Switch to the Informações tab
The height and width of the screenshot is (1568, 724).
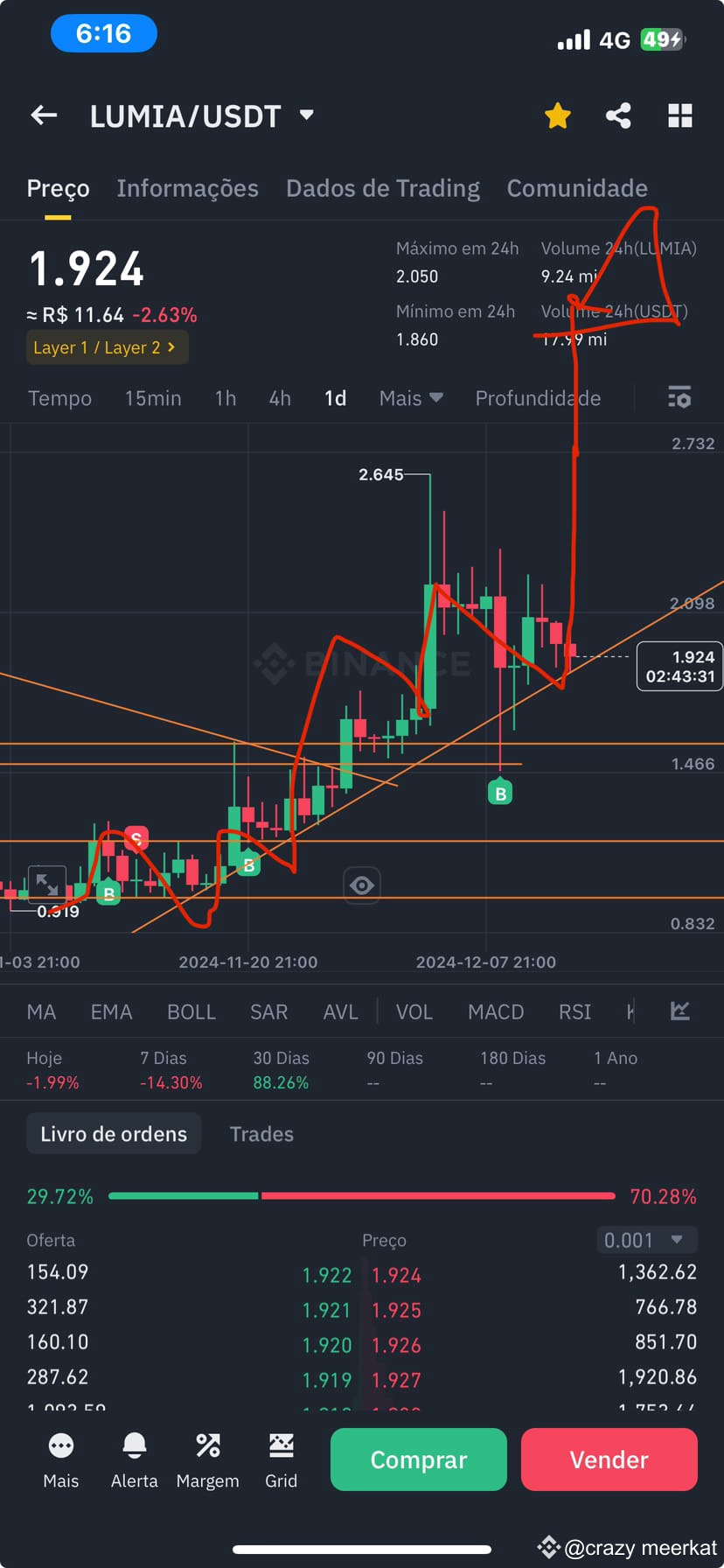click(188, 188)
